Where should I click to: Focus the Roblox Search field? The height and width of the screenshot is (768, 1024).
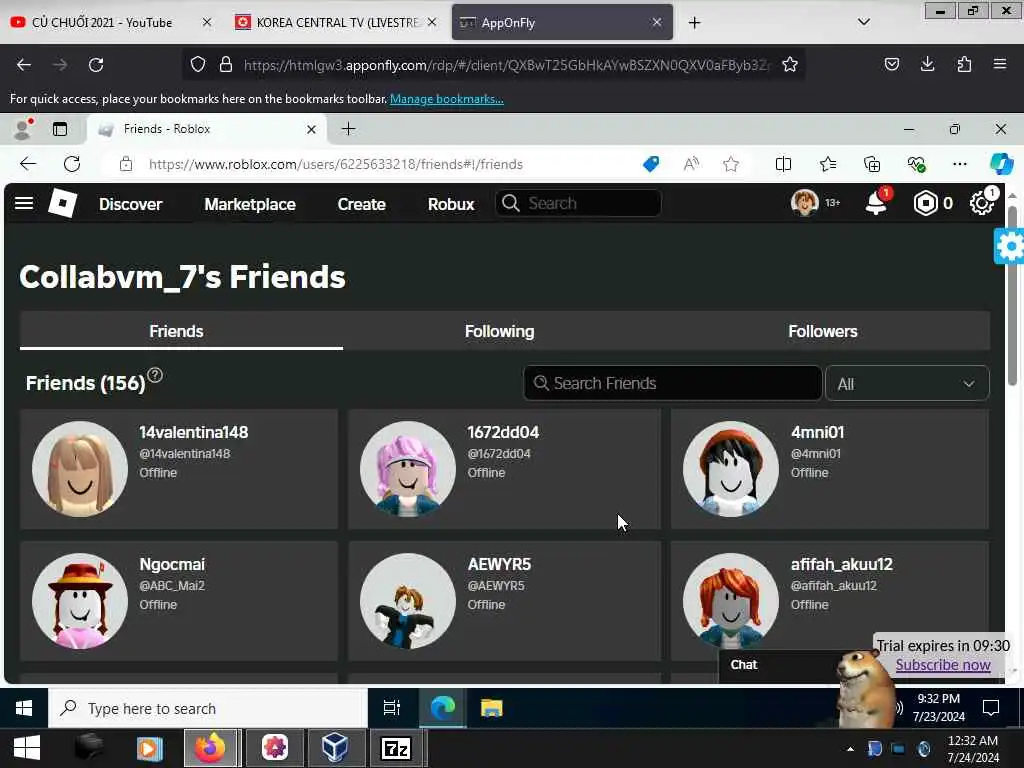point(579,203)
